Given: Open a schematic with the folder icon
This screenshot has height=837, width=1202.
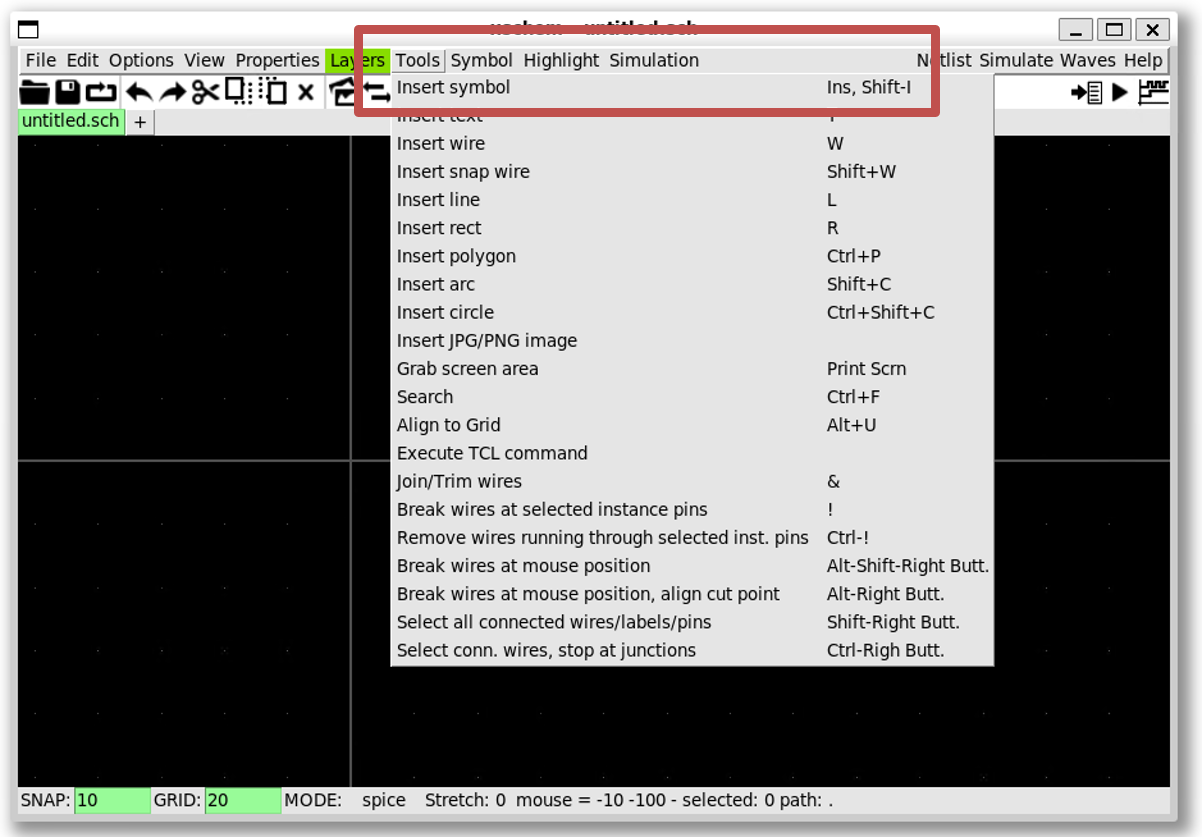Looking at the screenshot, I should (x=34, y=92).
